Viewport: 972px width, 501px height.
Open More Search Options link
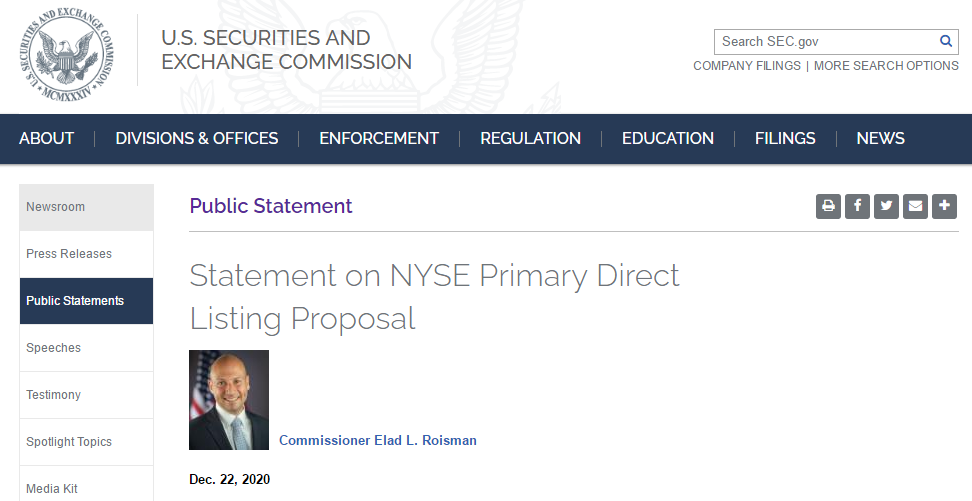(x=886, y=66)
